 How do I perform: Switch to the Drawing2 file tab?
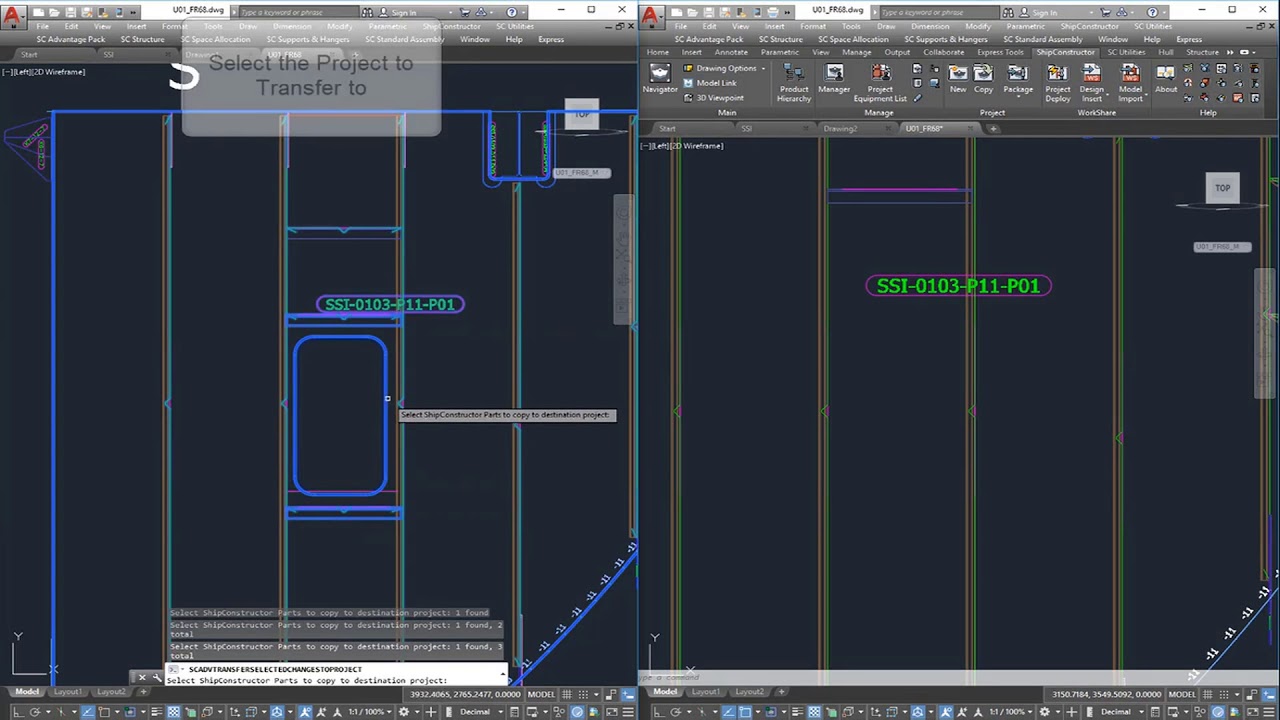(840, 128)
